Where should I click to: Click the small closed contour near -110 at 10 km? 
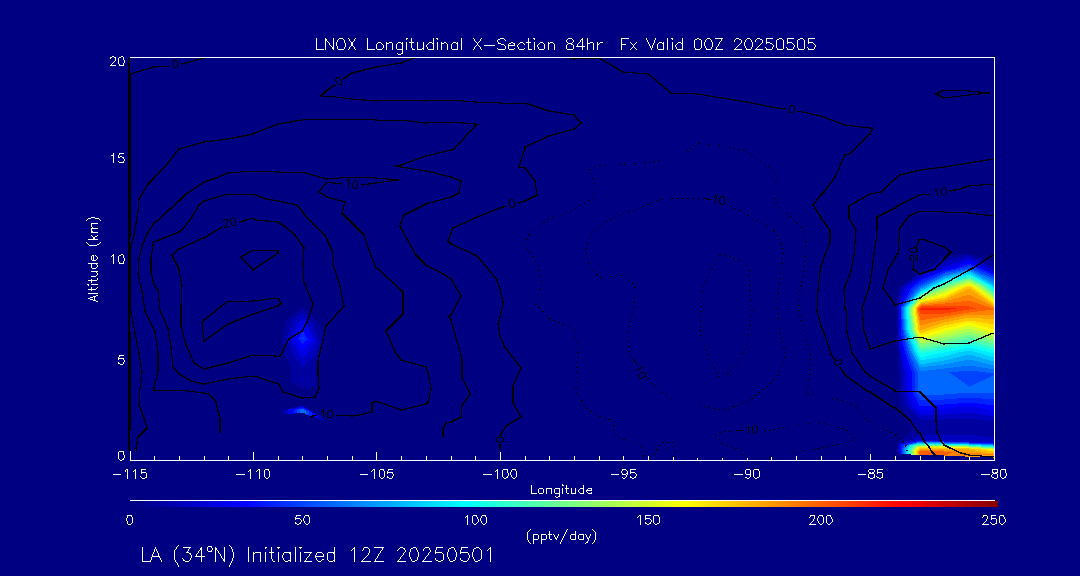[260, 258]
